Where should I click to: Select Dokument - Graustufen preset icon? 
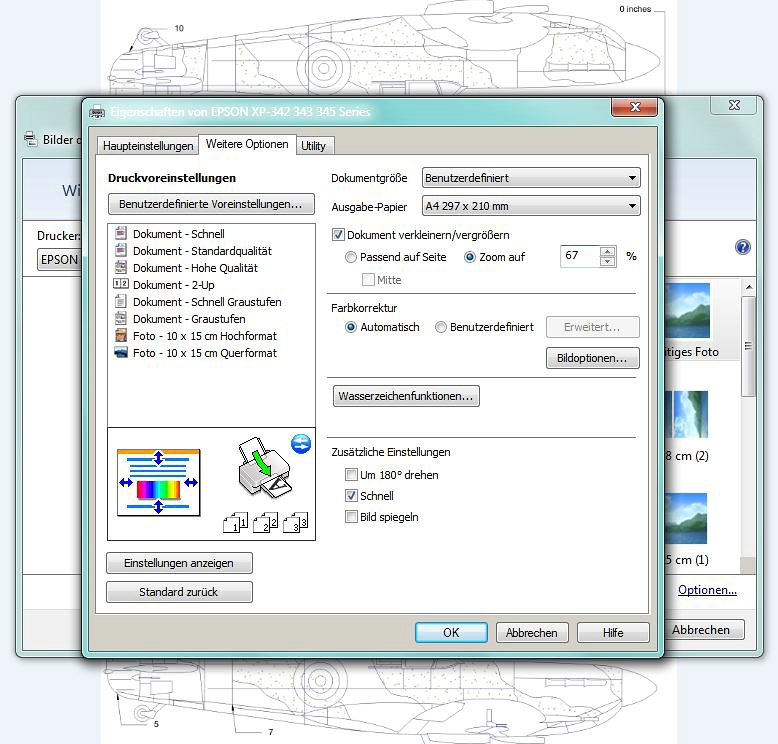(121, 319)
